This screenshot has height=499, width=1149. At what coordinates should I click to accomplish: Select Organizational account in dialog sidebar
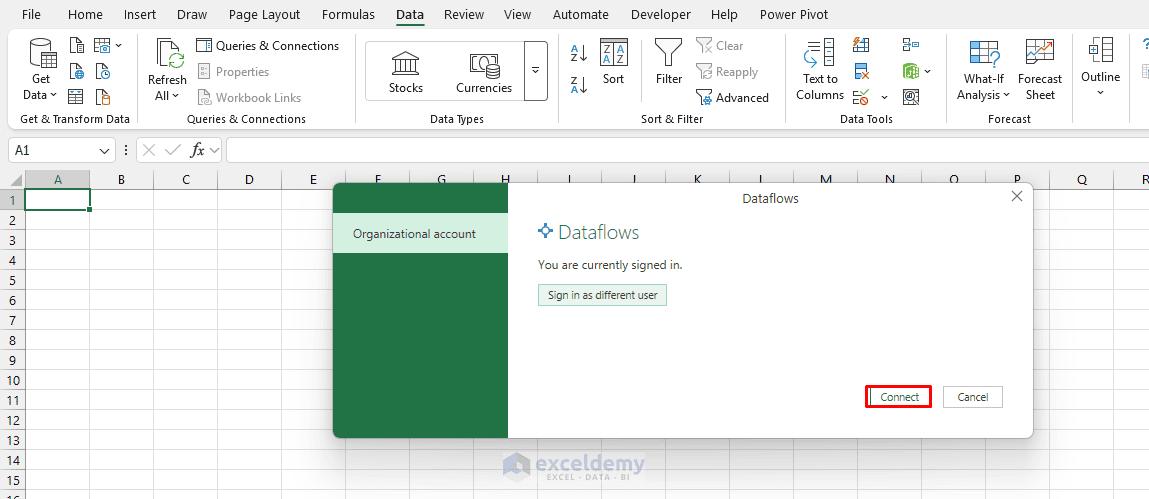point(420,234)
